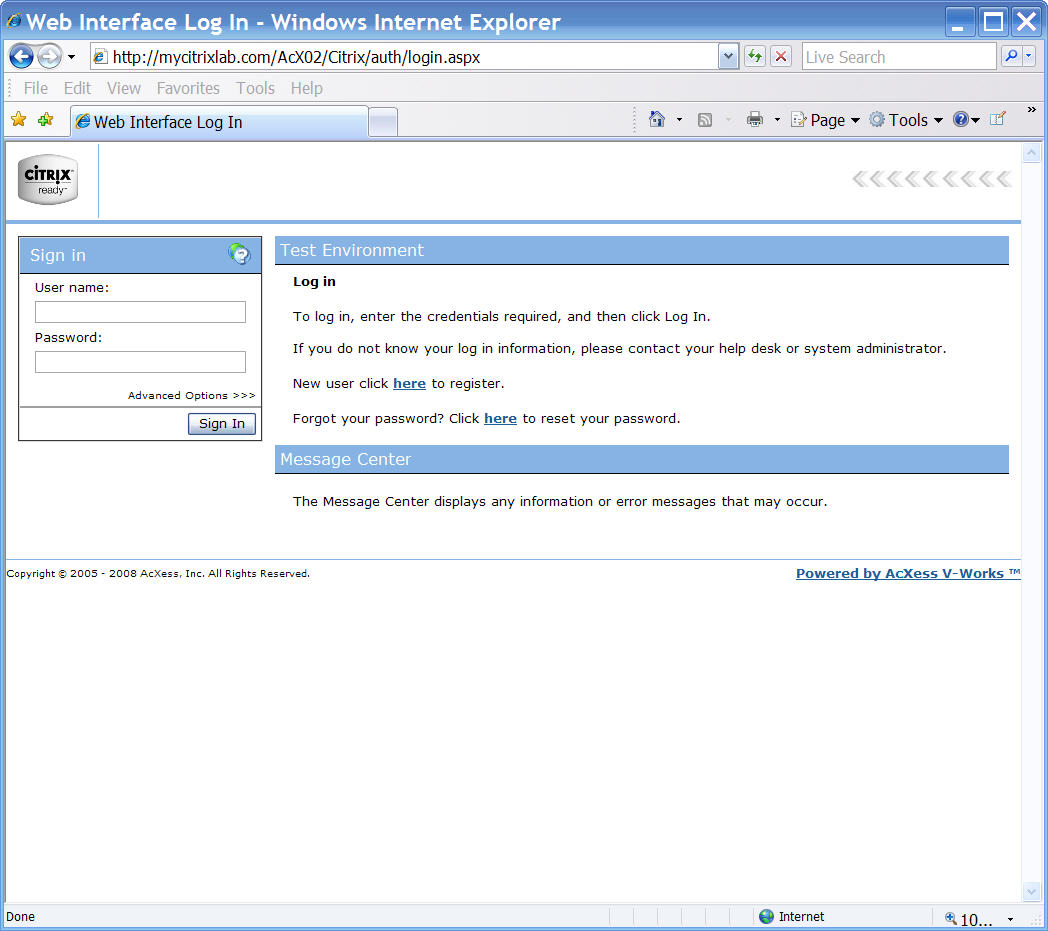Click 'here' link to reset password
This screenshot has width=1048, height=931.
(x=500, y=419)
